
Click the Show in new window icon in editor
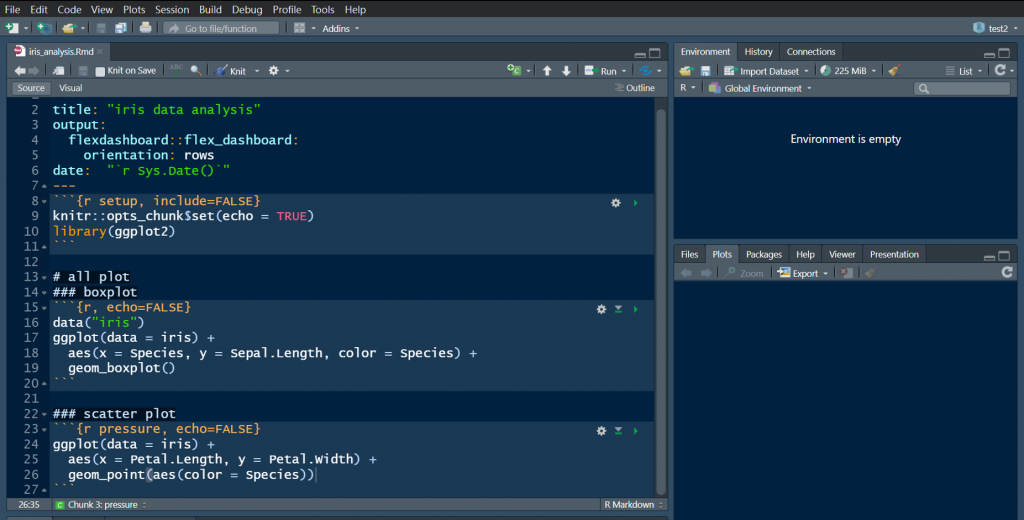58,71
